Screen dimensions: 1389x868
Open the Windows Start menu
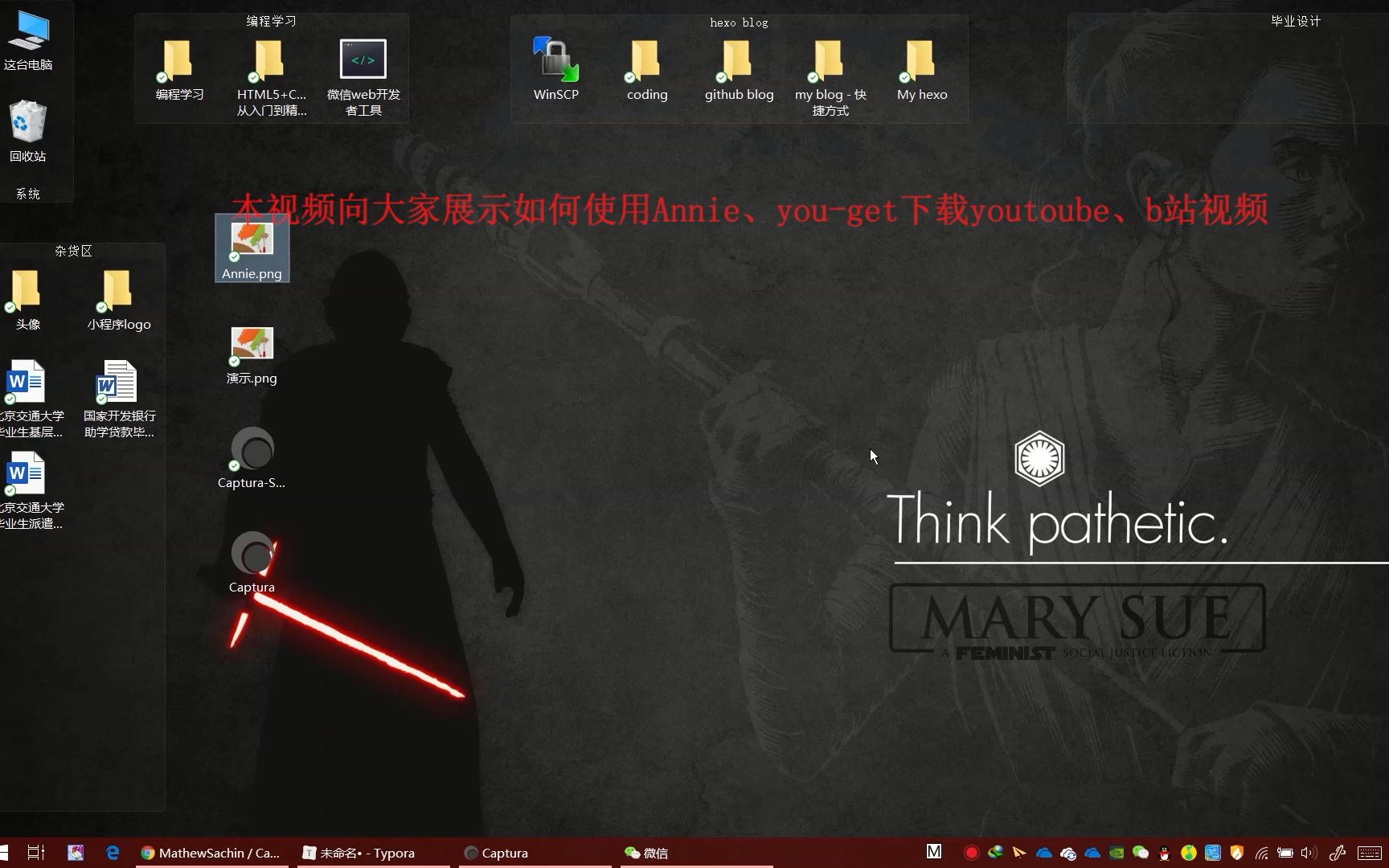(4, 853)
